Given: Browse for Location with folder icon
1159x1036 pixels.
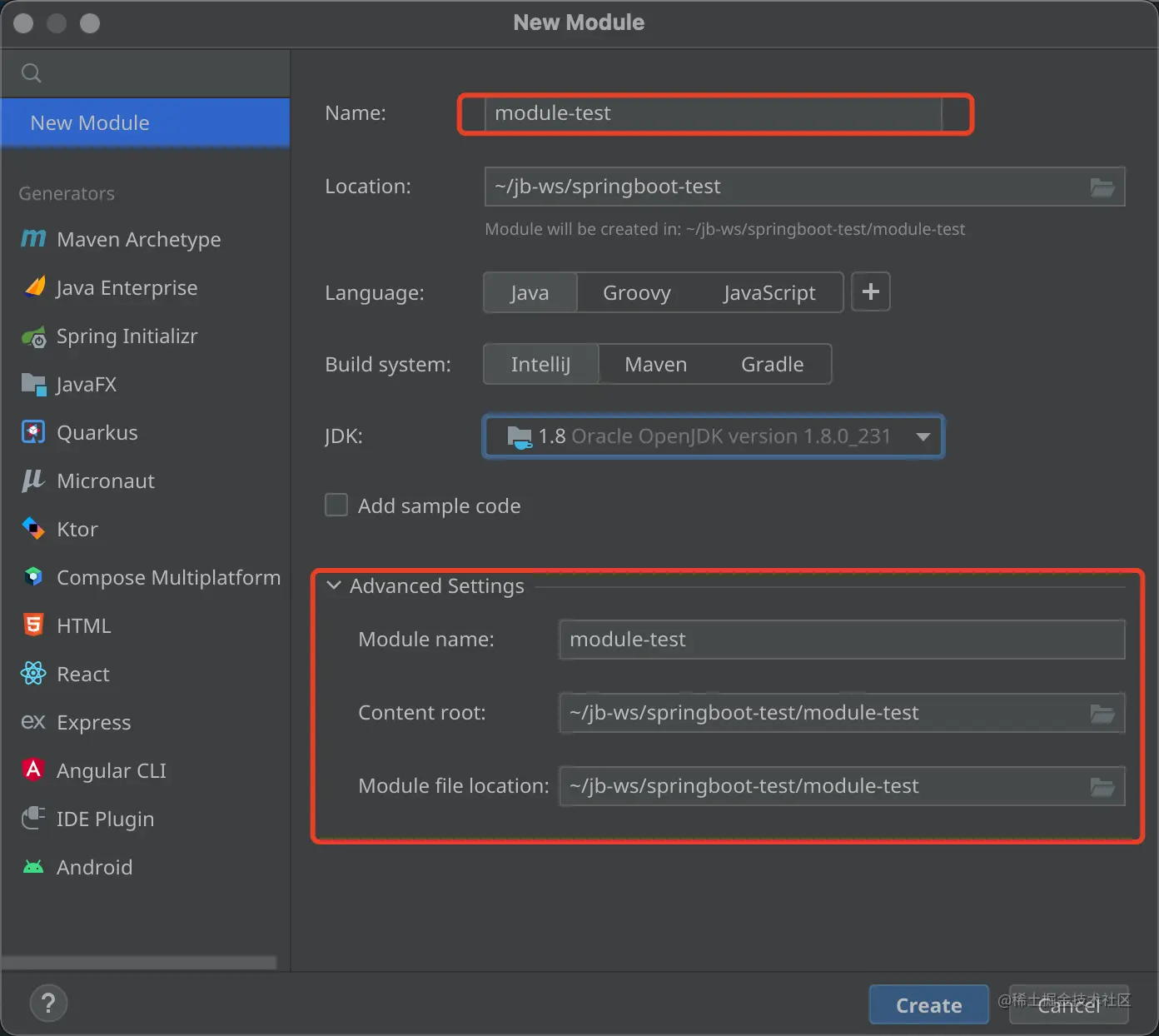Looking at the screenshot, I should [1102, 187].
